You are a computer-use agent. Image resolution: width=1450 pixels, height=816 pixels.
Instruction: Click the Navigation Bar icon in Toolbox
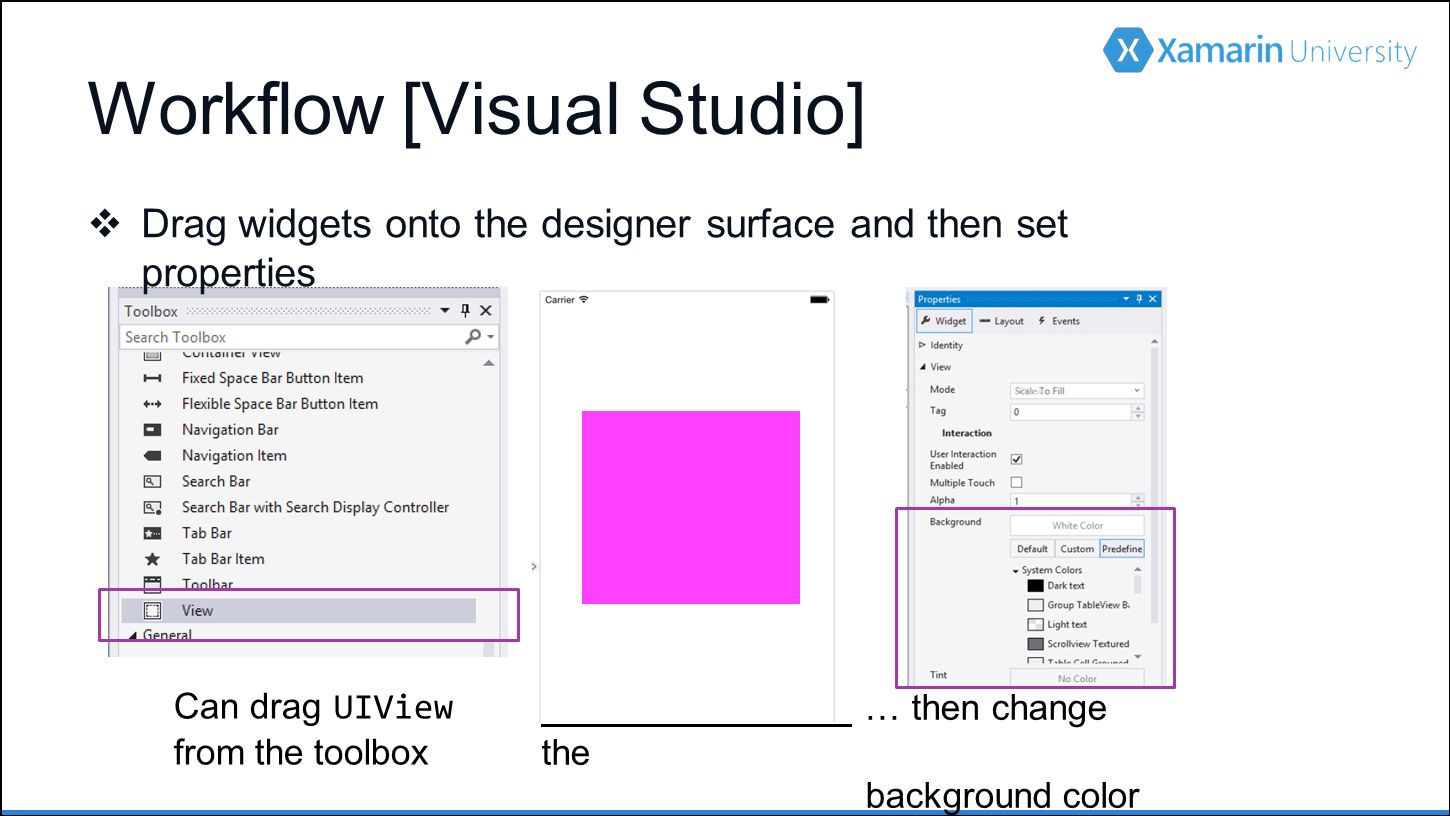pos(152,430)
